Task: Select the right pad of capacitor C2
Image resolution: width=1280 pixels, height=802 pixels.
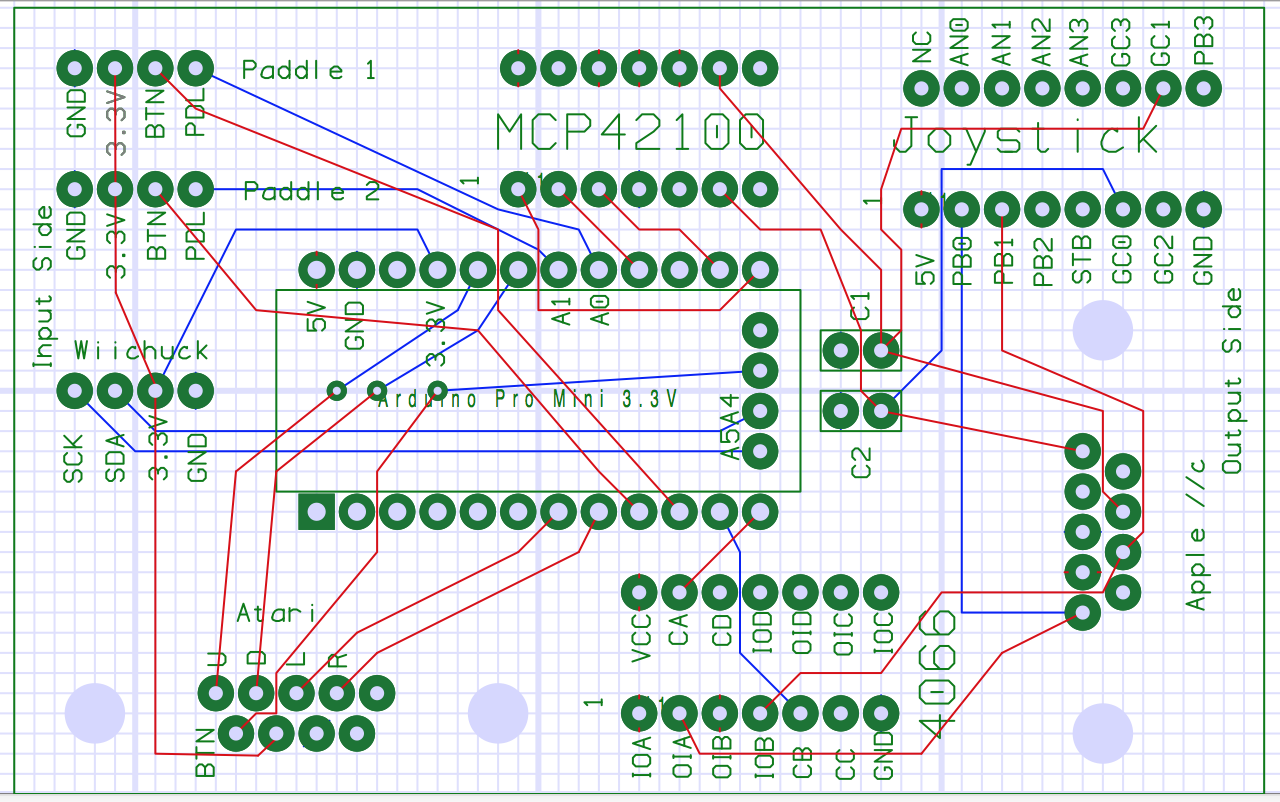Action: click(880, 410)
